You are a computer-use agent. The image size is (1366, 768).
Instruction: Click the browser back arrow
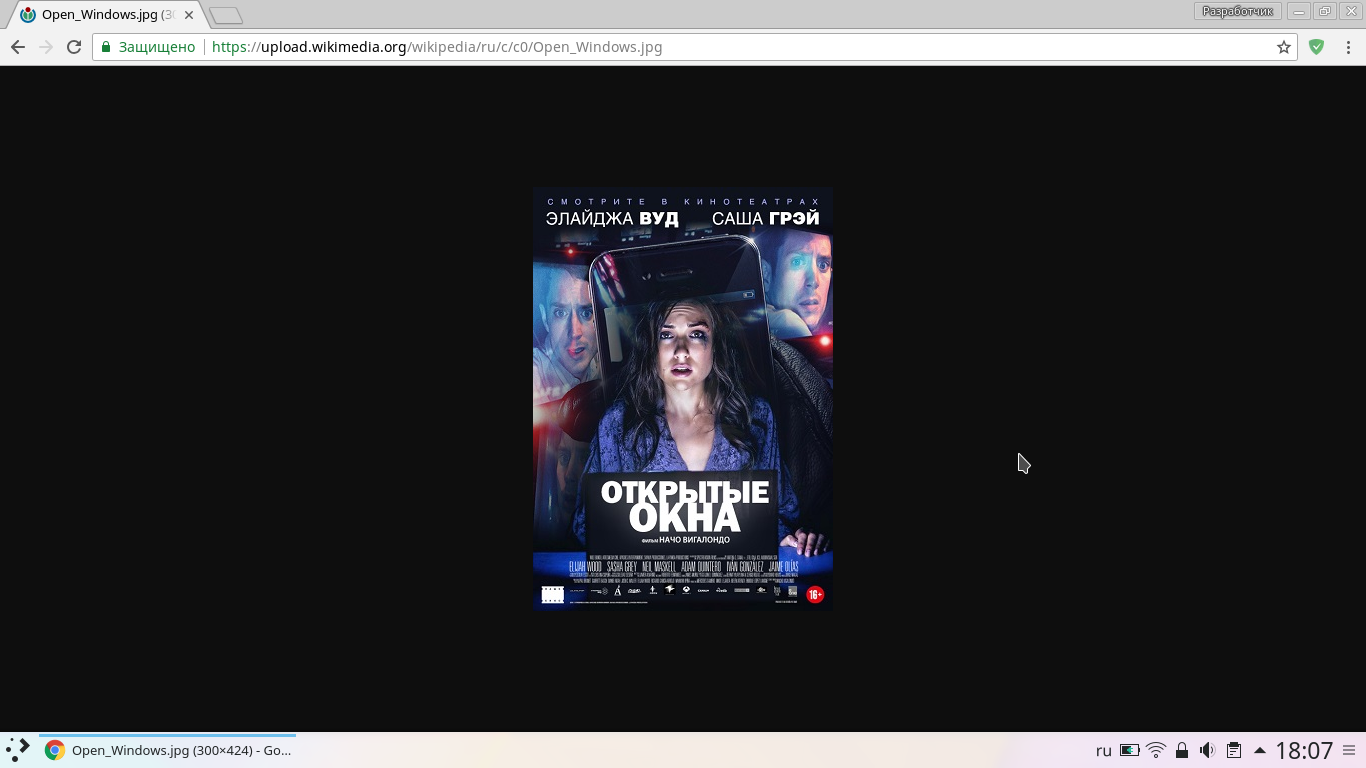pos(17,47)
